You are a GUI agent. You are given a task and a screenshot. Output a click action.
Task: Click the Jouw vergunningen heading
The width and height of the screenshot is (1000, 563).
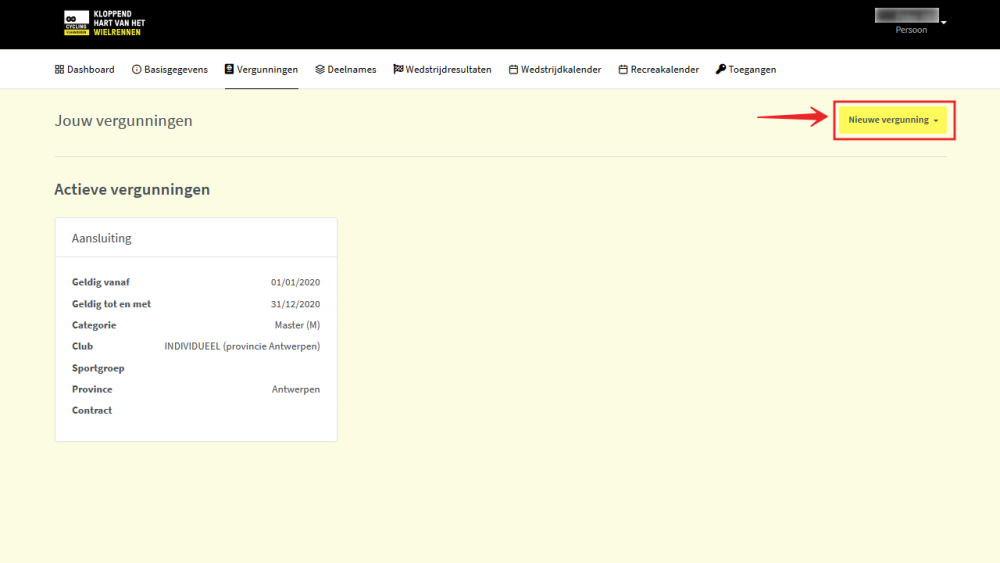click(x=124, y=121)
